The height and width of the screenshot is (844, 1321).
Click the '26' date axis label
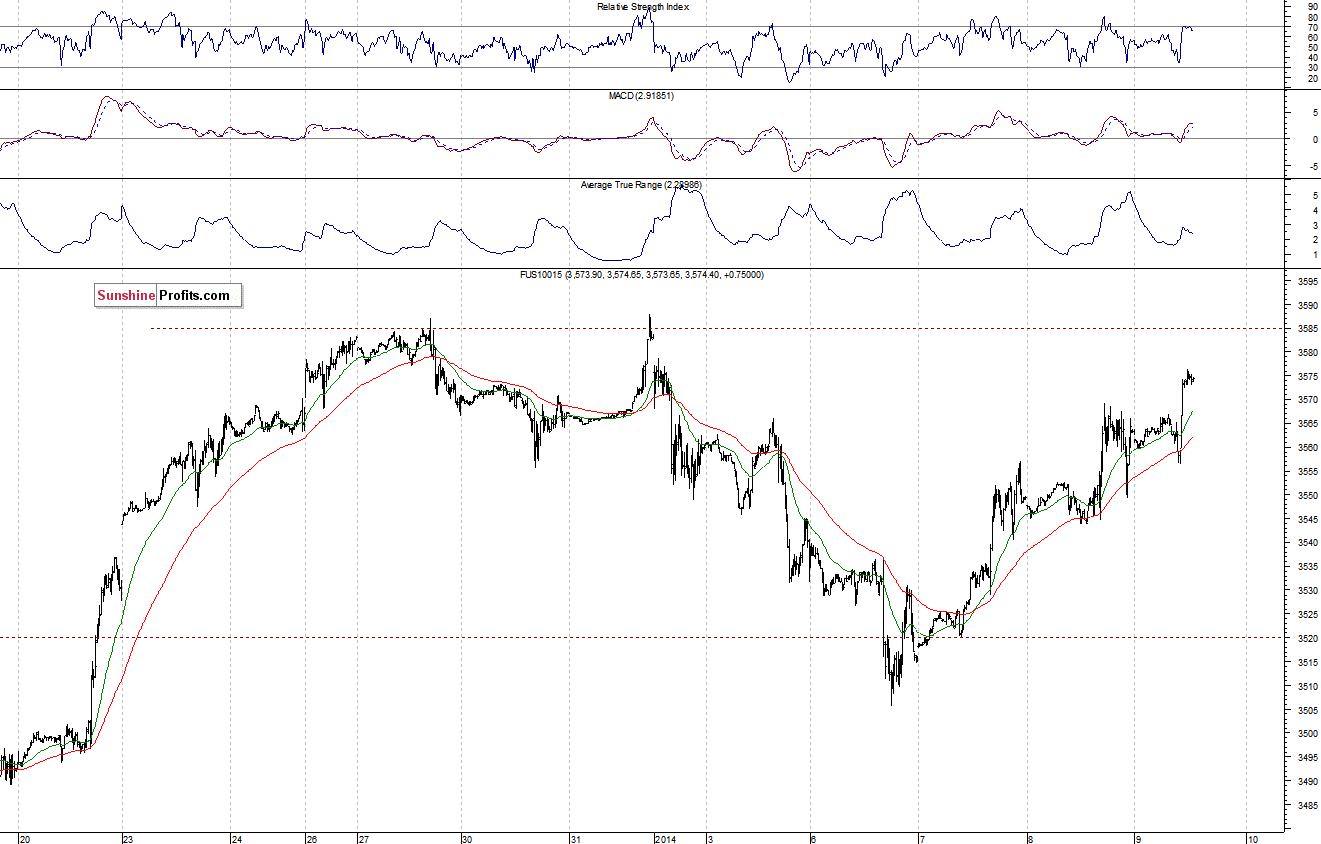(312, 839)
